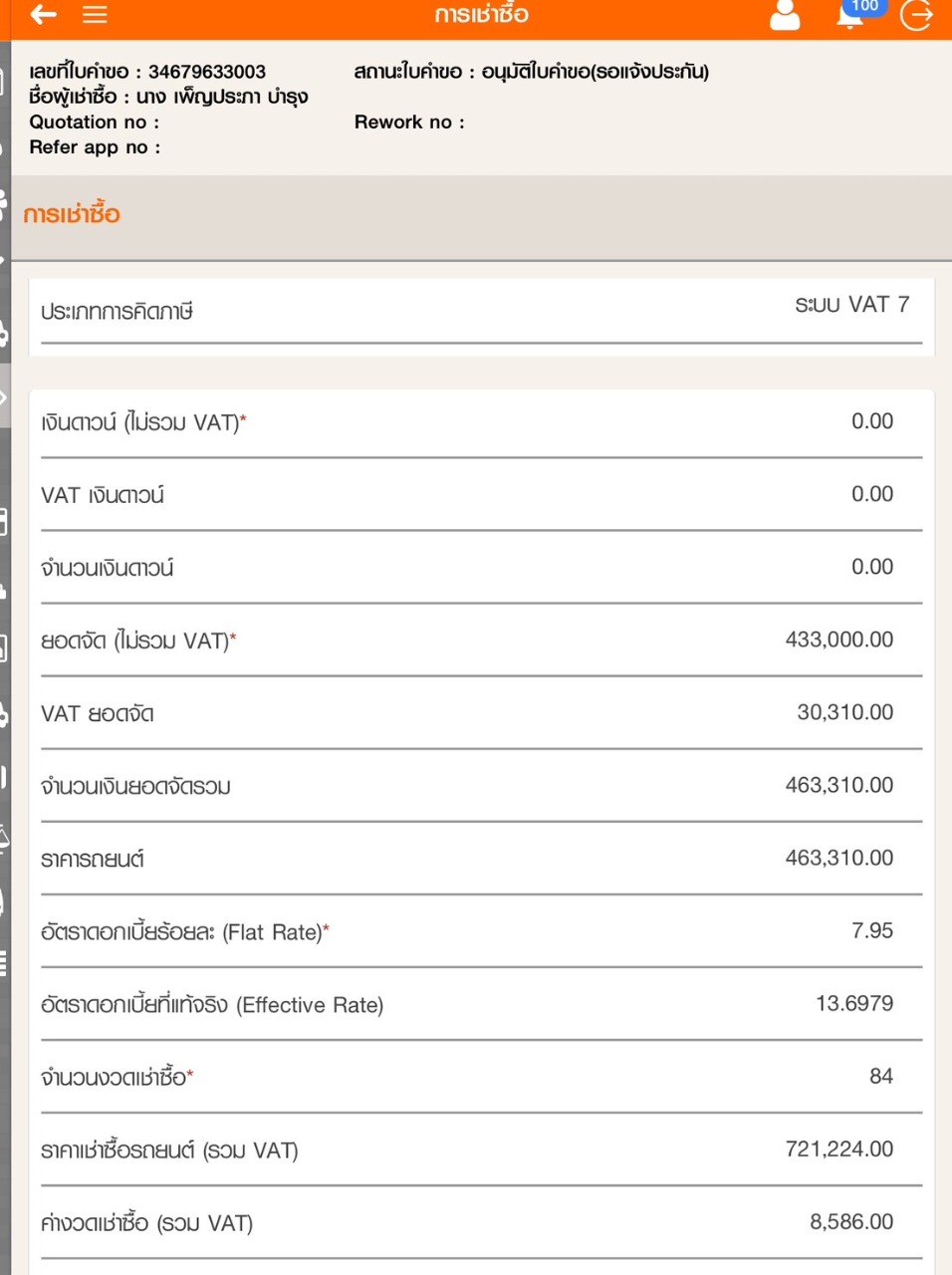Edit the Flat Rate value 7.95

[x=871, y=930]
